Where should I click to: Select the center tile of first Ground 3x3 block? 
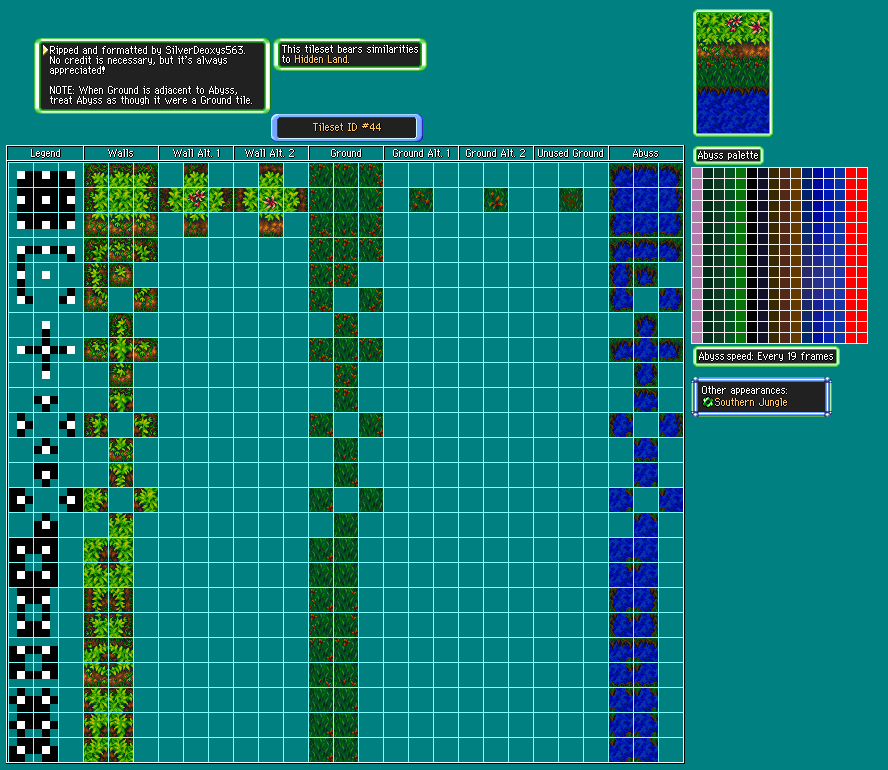(346, 200)
